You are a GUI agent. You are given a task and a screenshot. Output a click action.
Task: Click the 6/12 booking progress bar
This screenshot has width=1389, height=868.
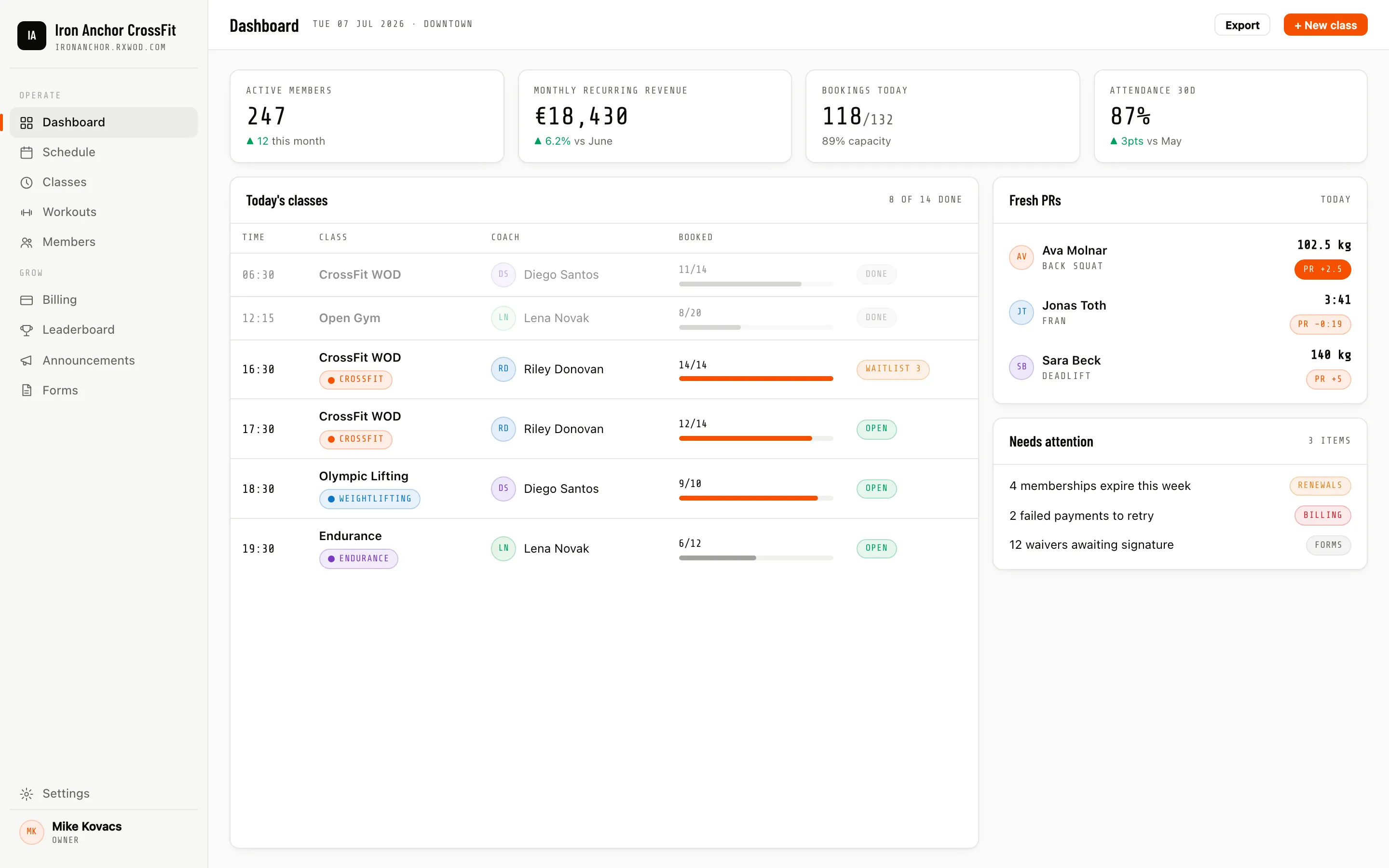coord(756,558)
